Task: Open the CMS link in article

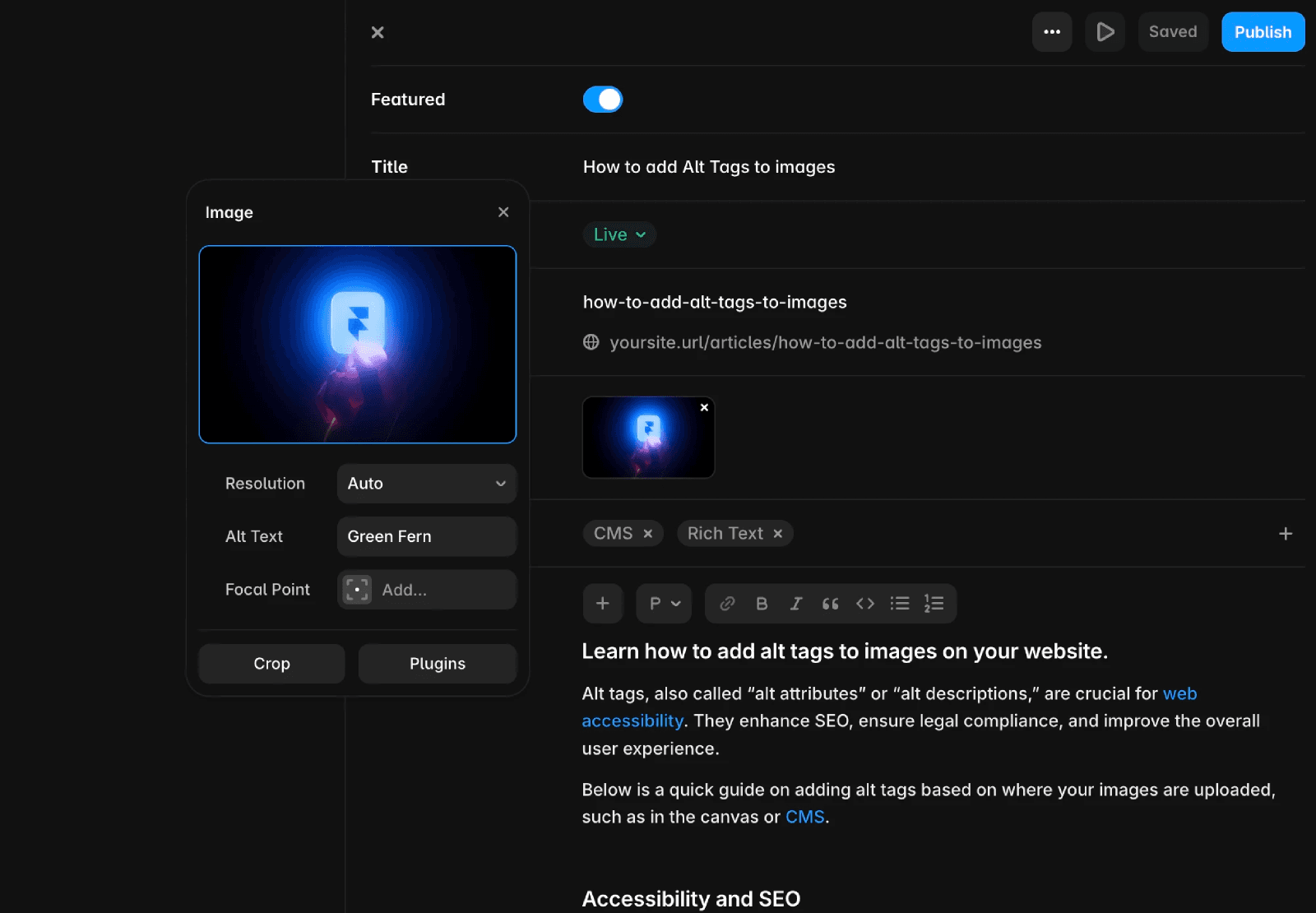Action: 804,817
